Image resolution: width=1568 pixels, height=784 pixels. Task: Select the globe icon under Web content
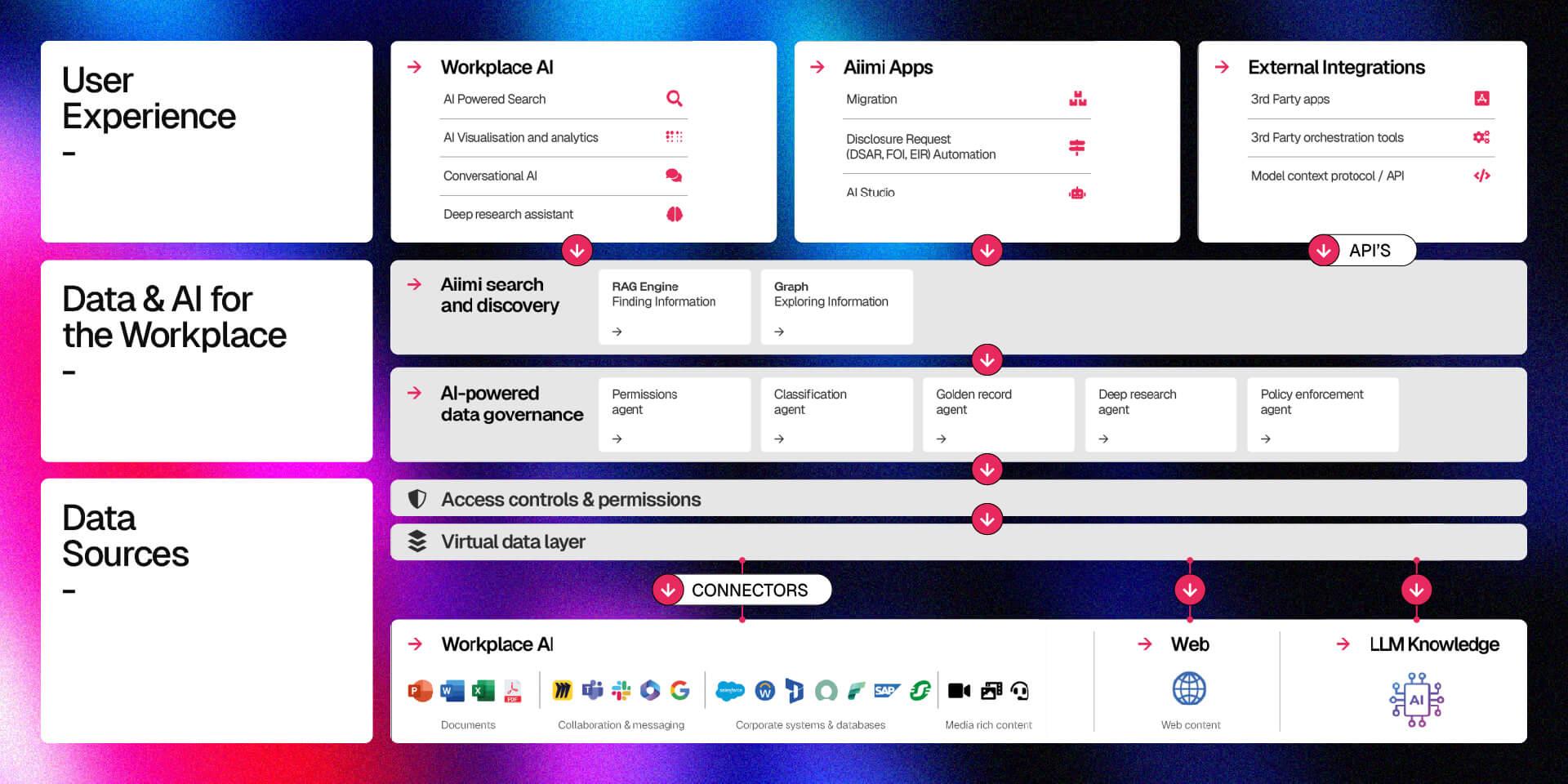(x=1190, y=688)
